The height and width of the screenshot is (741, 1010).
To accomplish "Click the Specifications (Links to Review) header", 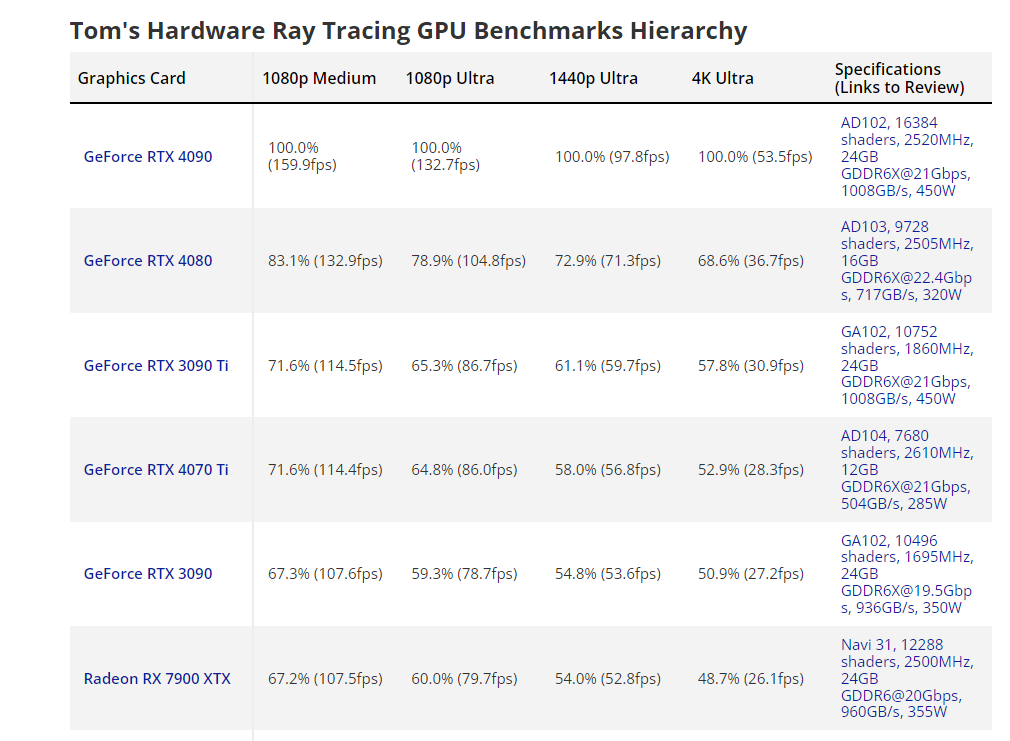I will [899, 78].
